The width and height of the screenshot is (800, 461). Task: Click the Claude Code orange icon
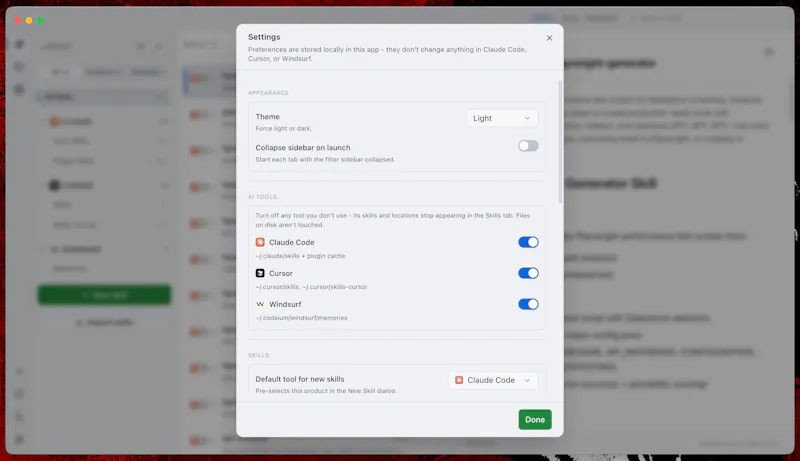(260, 242)
